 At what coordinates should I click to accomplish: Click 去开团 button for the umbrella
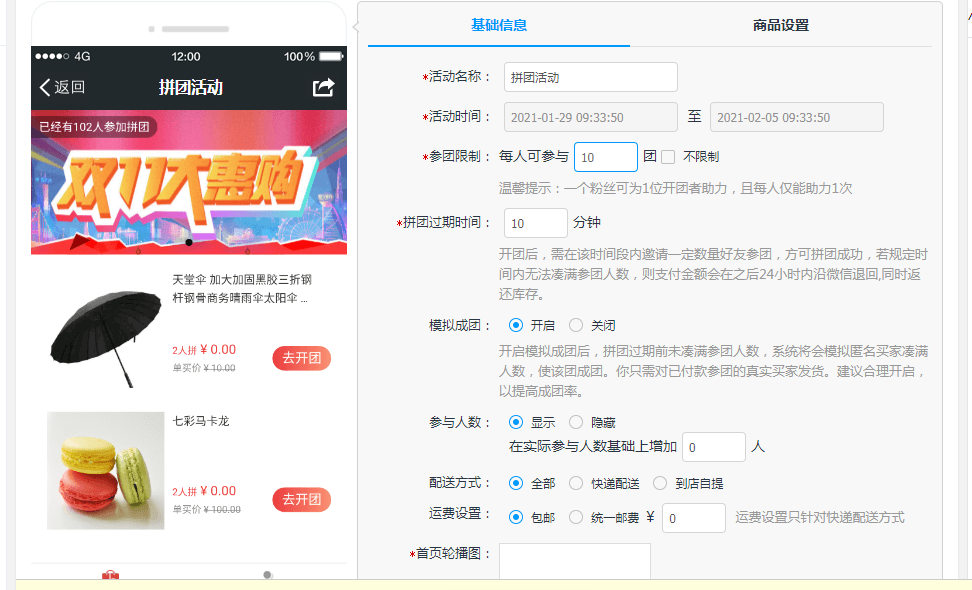click(301, 358)
